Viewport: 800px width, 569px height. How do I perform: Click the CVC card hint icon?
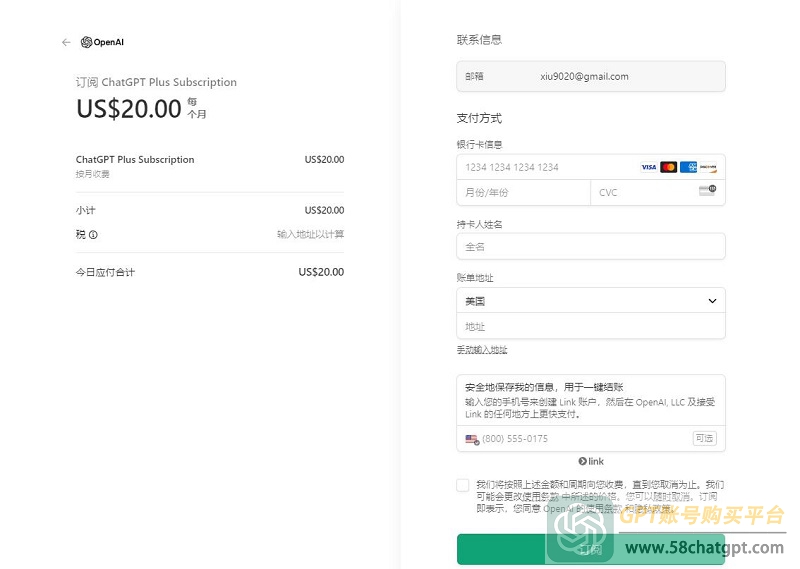click(708, 190)
